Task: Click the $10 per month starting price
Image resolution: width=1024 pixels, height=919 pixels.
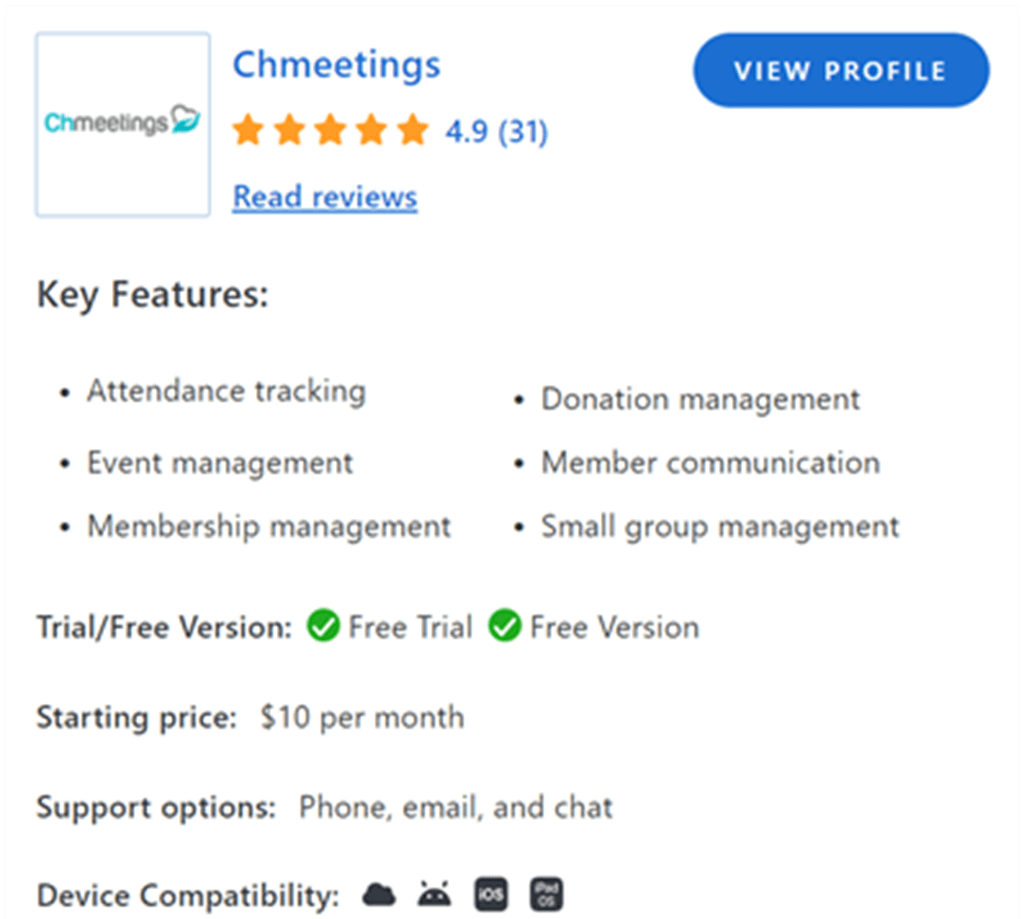Action: tap(362, 717)
